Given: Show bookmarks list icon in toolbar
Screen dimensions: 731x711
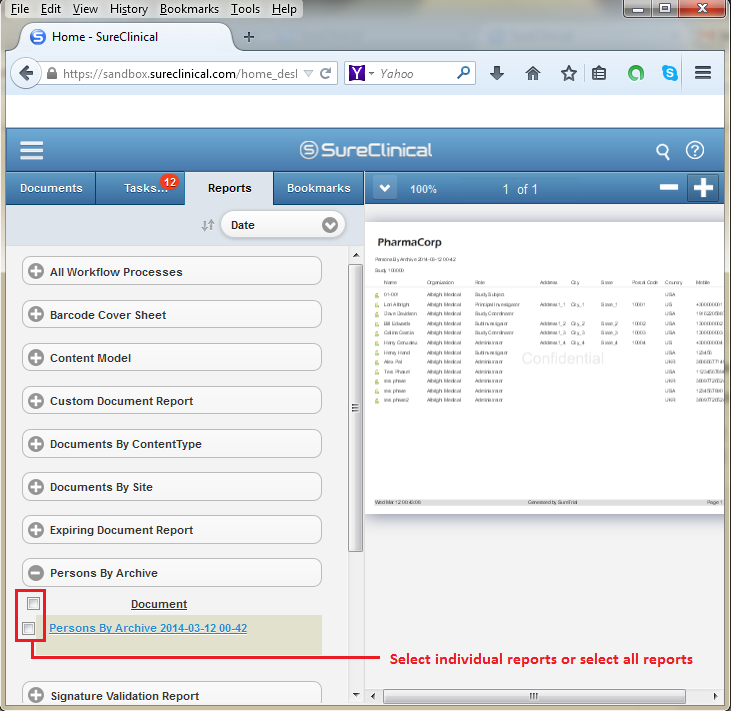Looking at the screenshot, I should (599, 73).
